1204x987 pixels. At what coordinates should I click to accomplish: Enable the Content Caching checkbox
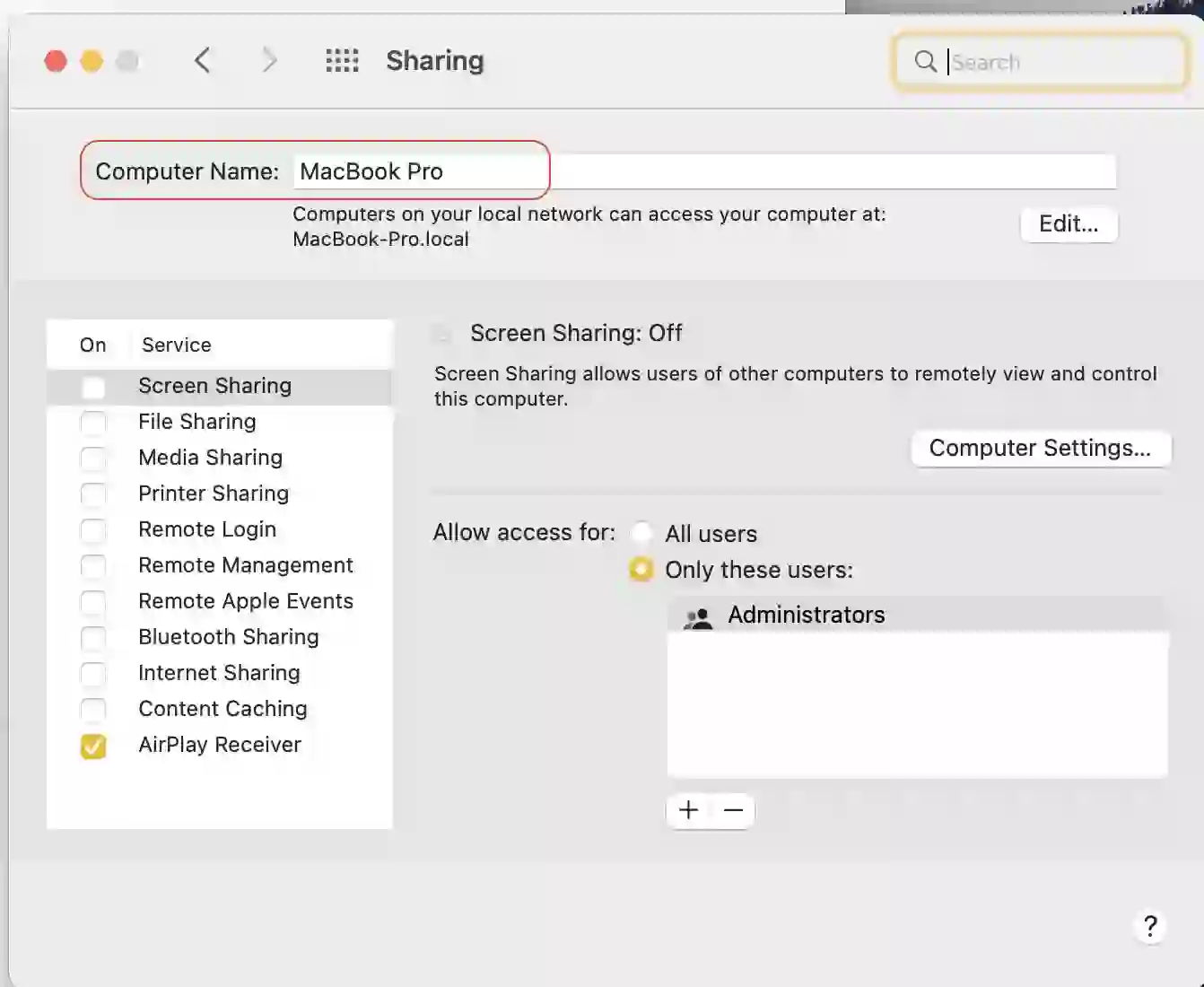[93, 710]
